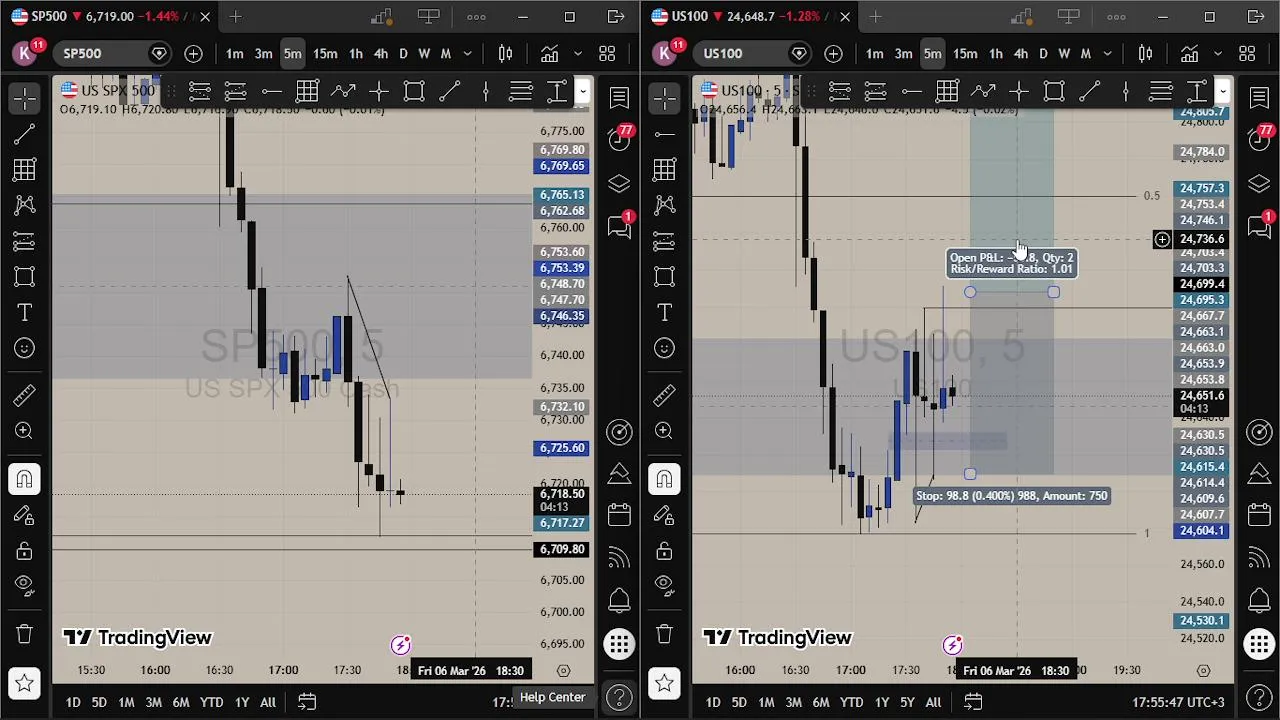Screen dimensions: 1280x720
Task: Select table grid tool in US100 favorites toolbar
Action: pyautogui.click(x=947, y=92)
